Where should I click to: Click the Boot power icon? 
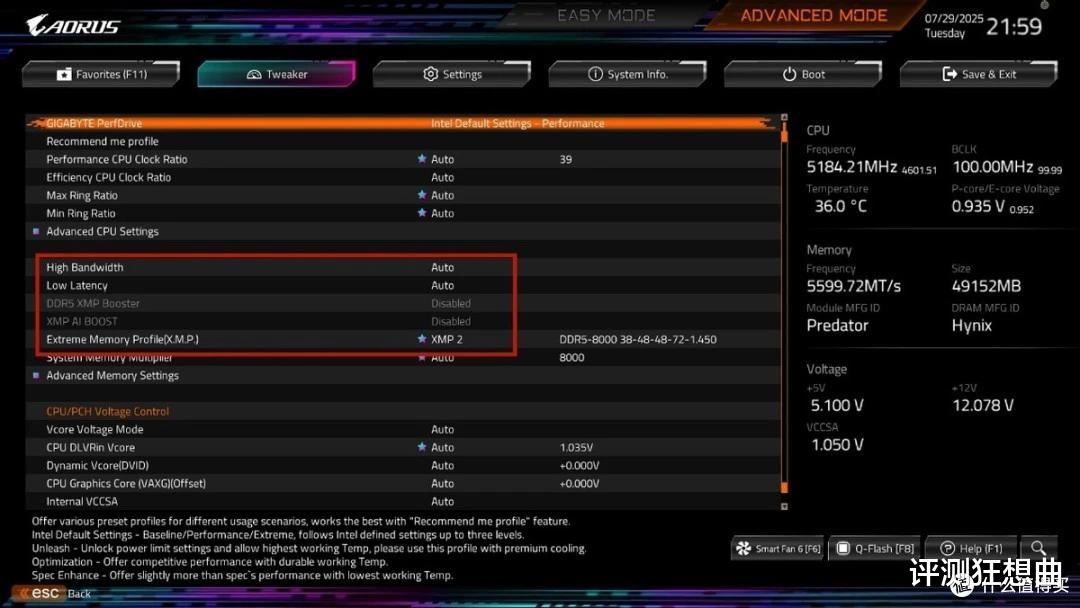[x=789, y=74]
